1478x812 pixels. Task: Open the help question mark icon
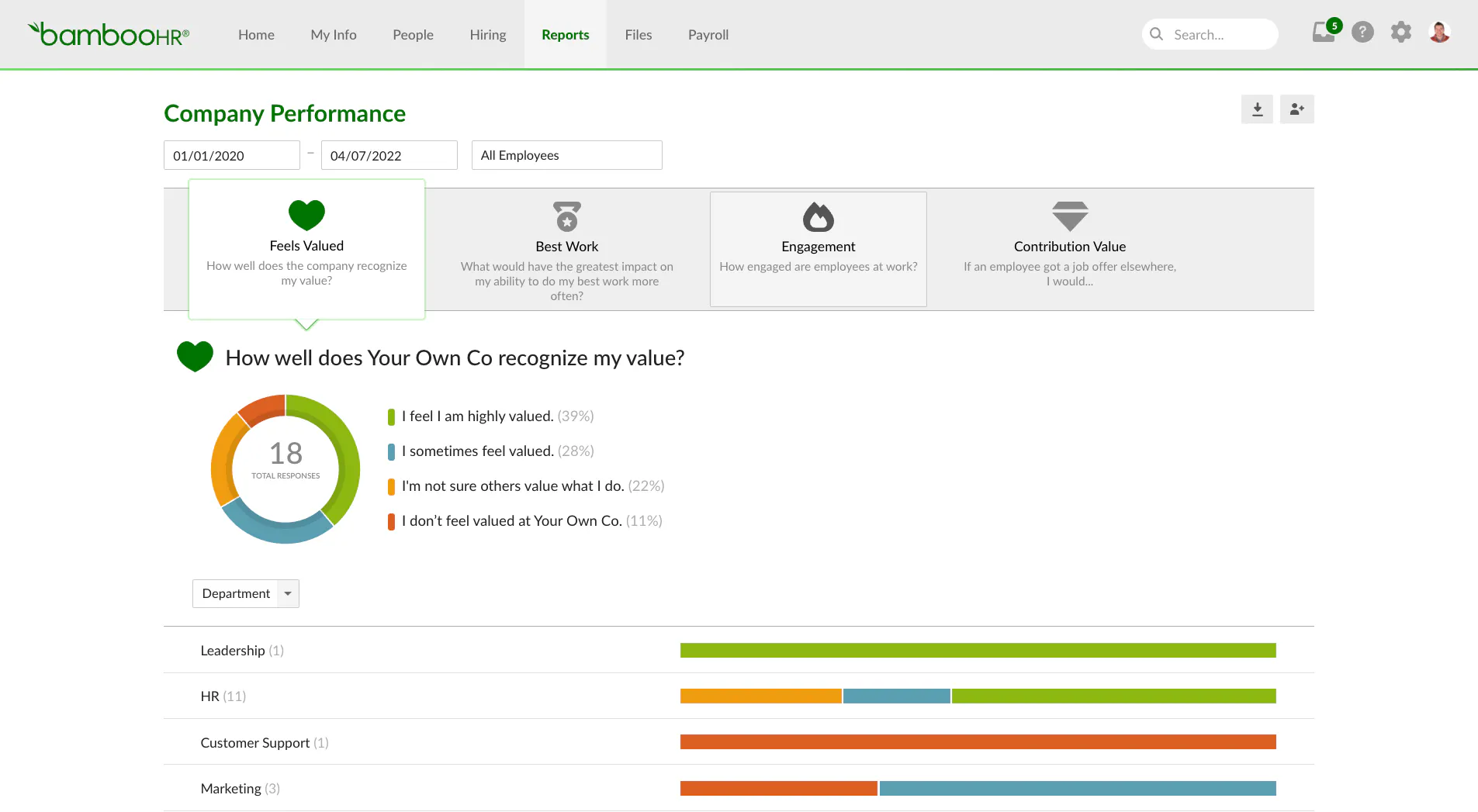click(x=1362, y=32)
